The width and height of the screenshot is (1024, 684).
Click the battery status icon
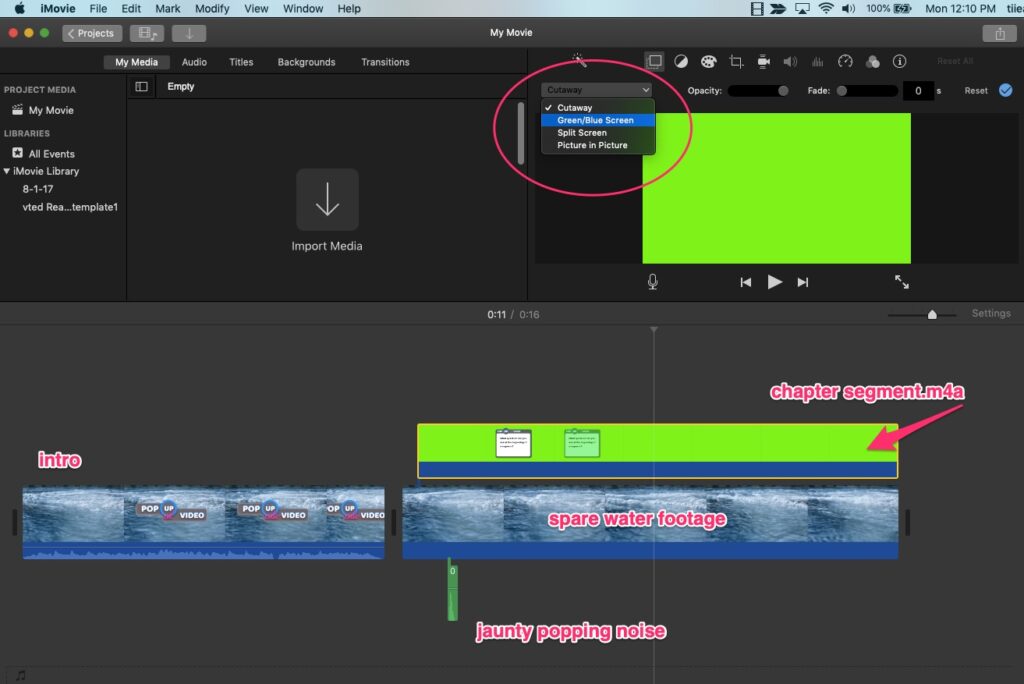902,8
